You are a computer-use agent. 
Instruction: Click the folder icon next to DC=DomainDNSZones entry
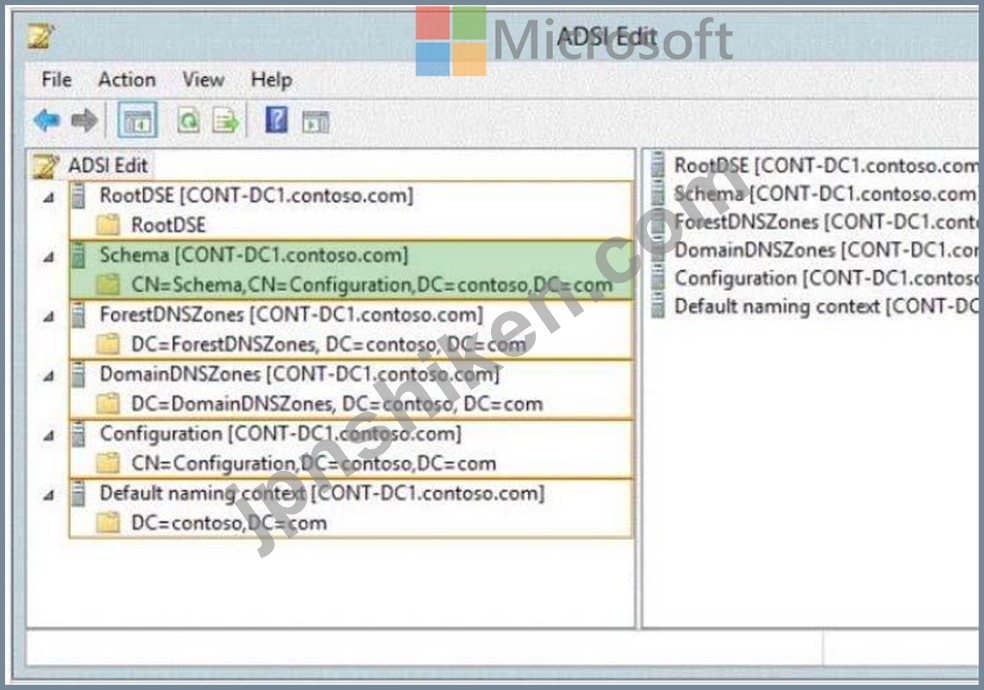click(108, 403)
